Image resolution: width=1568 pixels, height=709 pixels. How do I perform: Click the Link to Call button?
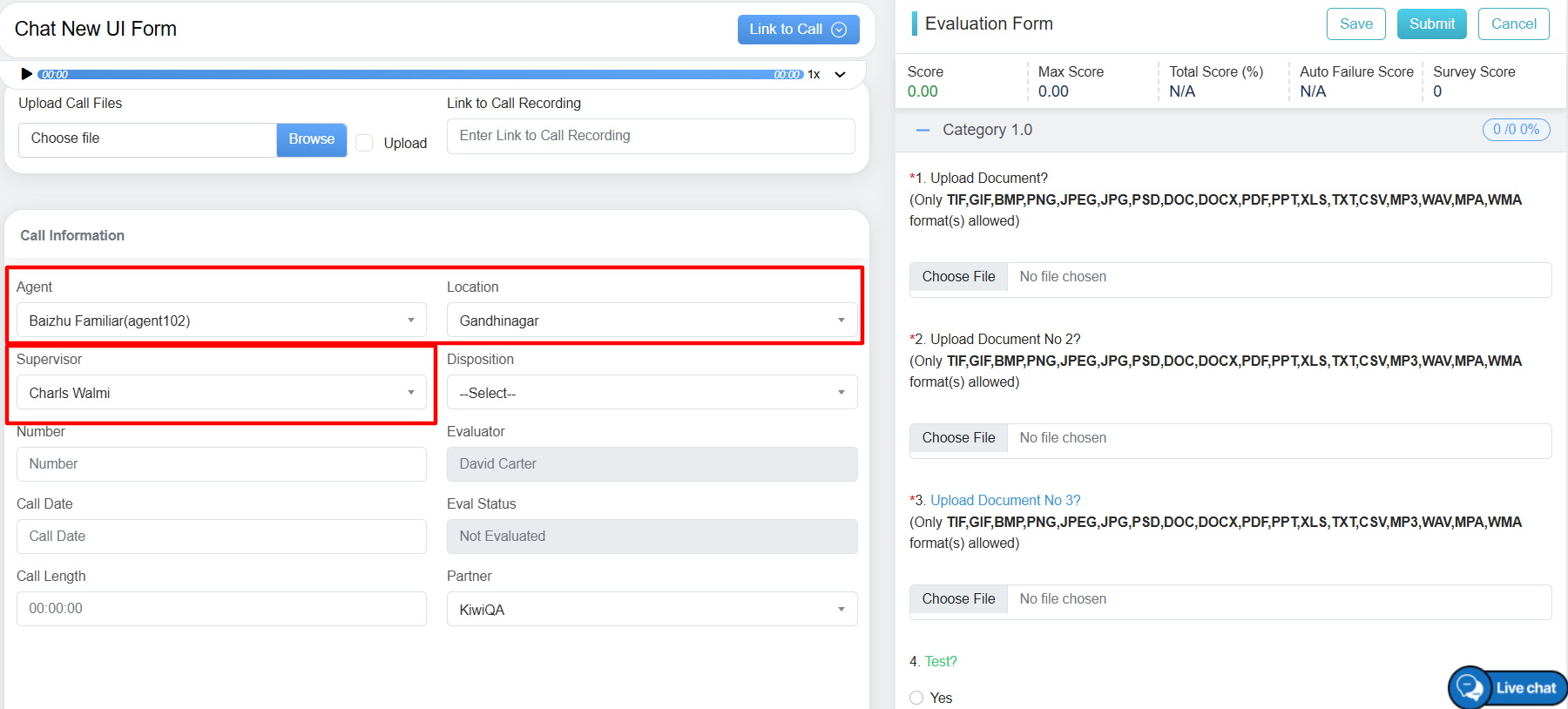798,30
